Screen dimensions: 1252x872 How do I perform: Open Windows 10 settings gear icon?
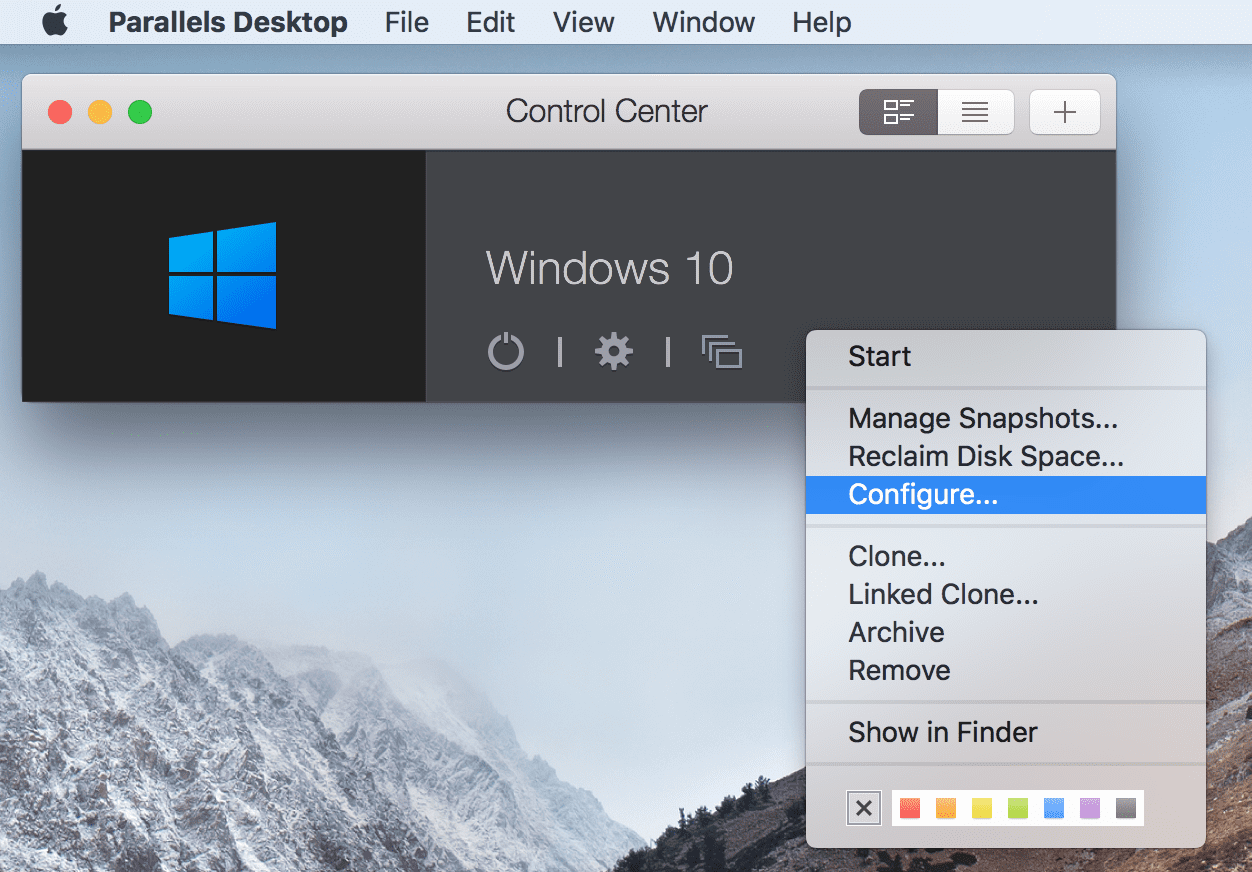click(614, 352)
